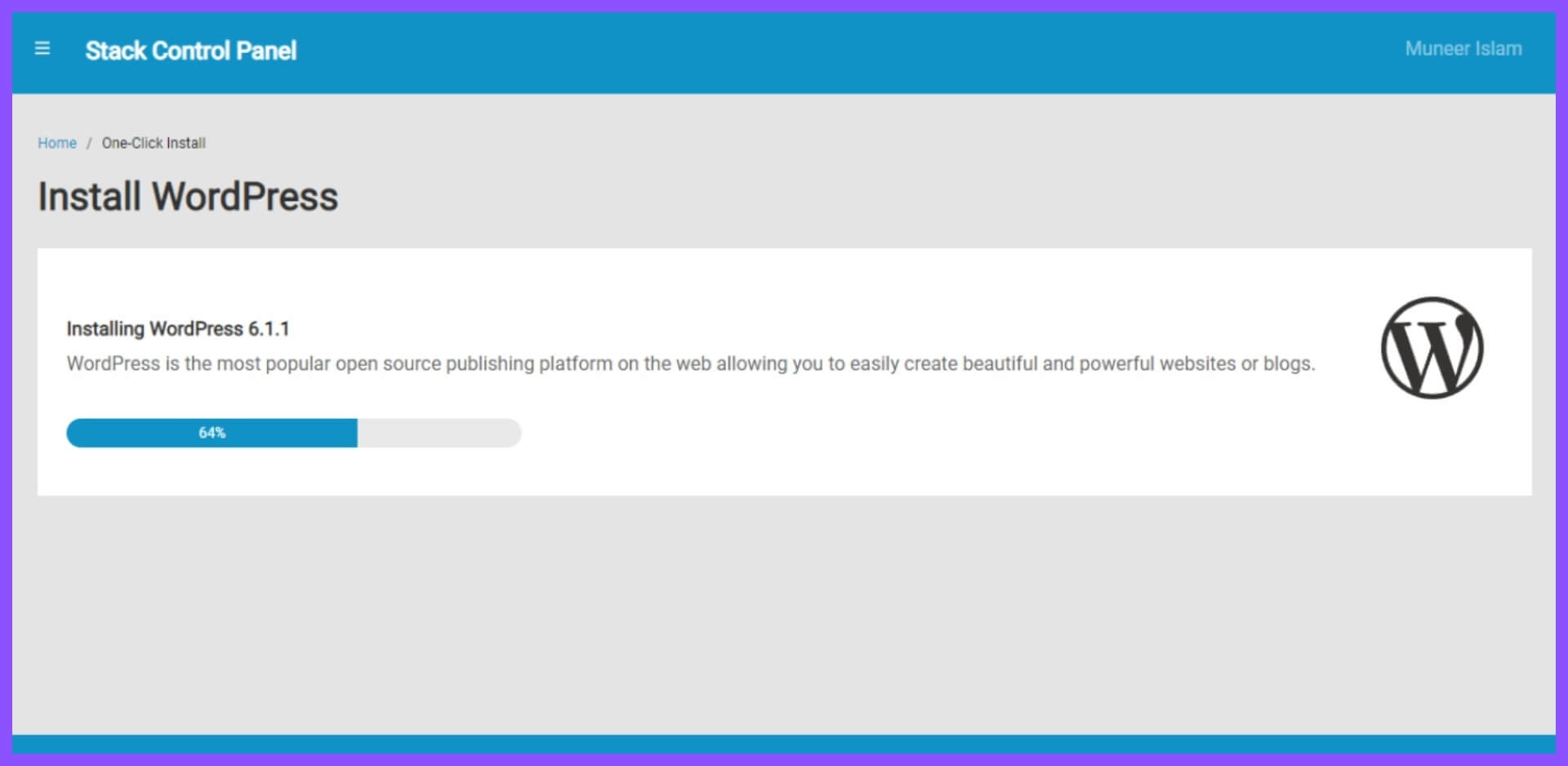Click the Install WordPress page heading
The height and width of the screenshot is (766, 1568).
click(x=188, y=197)
